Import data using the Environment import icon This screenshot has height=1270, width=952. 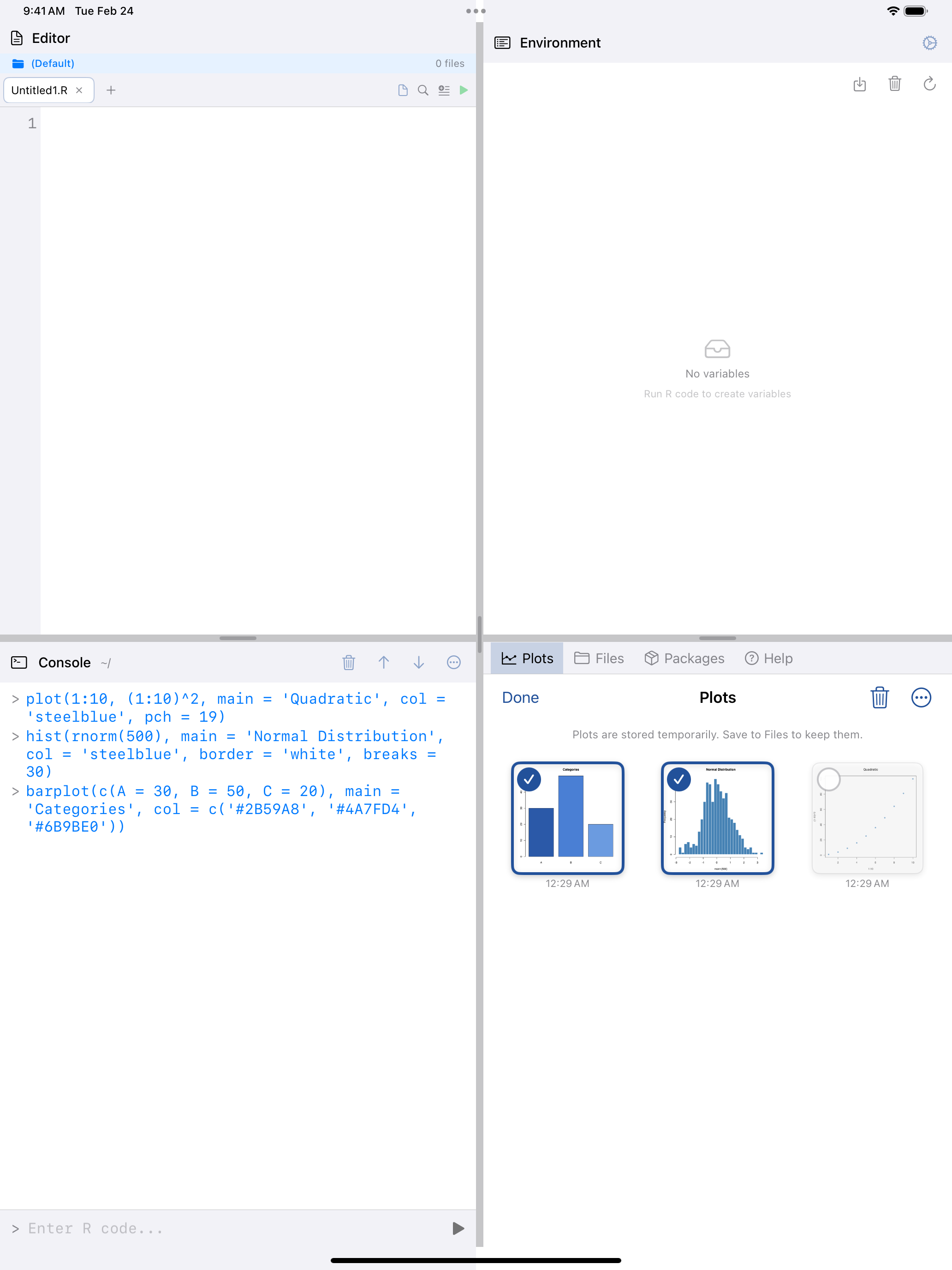[x=860, y=84]
